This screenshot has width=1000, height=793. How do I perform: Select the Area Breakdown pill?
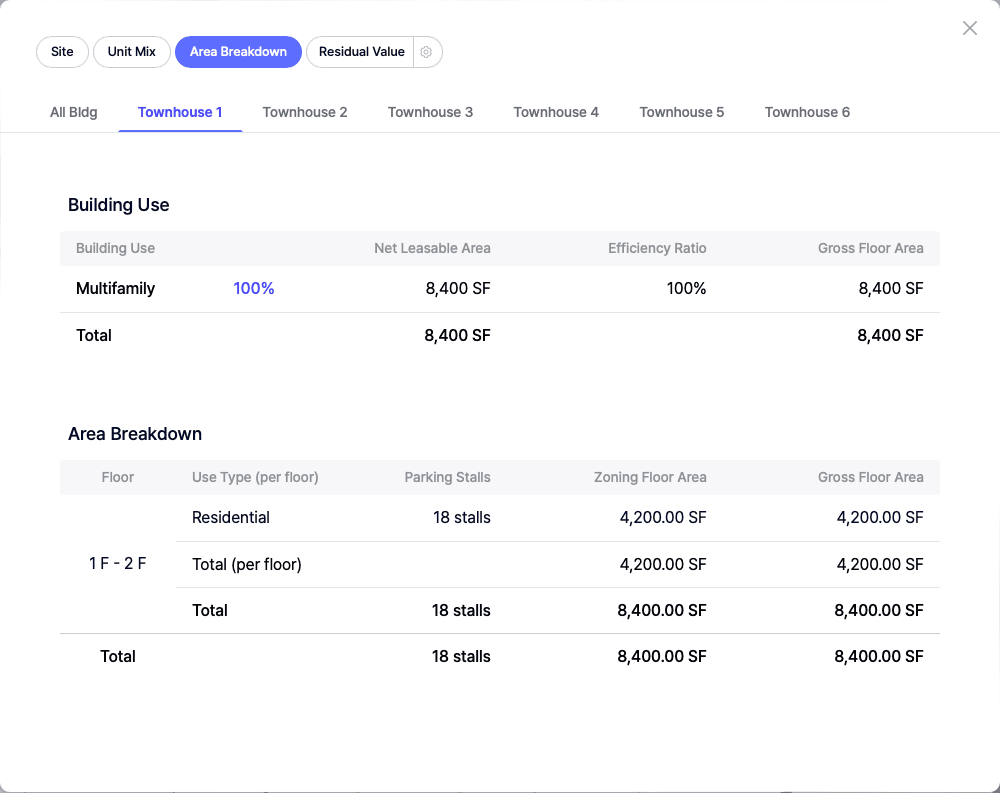tap(238, 52)
